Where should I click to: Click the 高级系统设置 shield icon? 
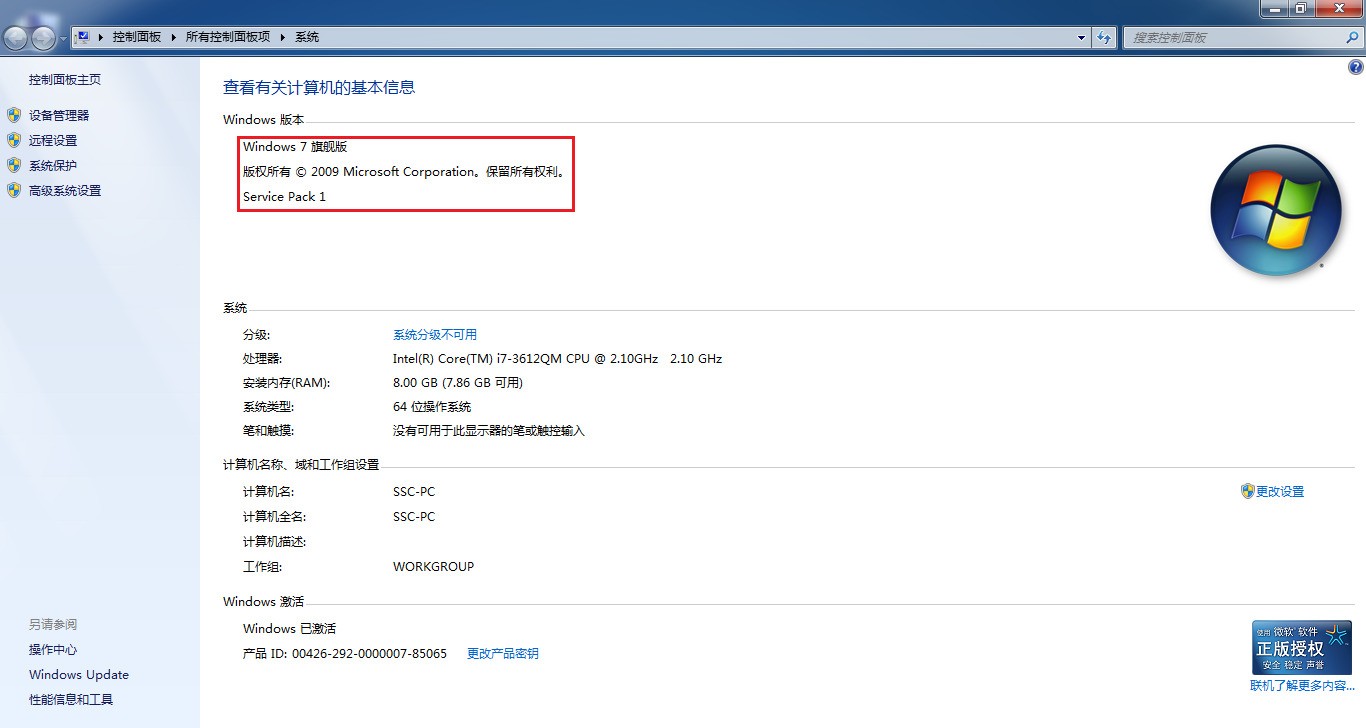click(x=13, y=190)
